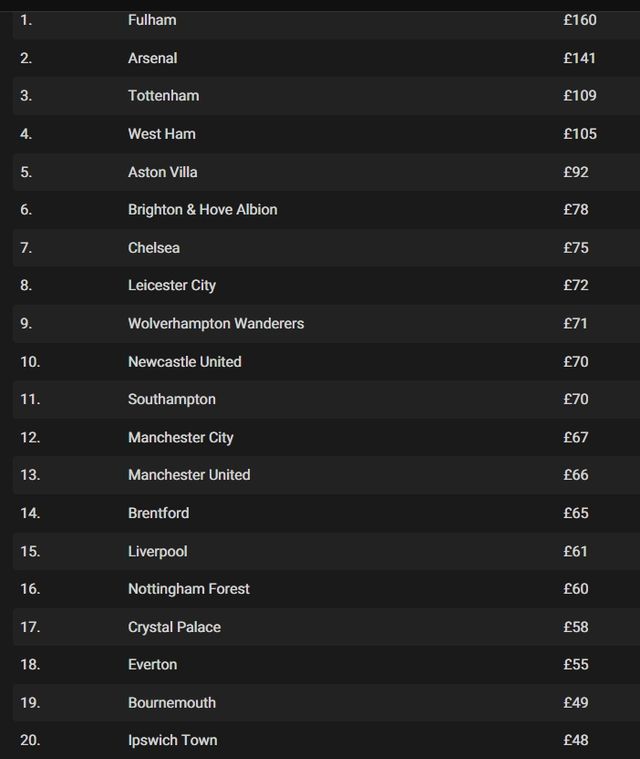Select Newcastle United row
This screenshot has width=640, height=759.
pos(184,362)
